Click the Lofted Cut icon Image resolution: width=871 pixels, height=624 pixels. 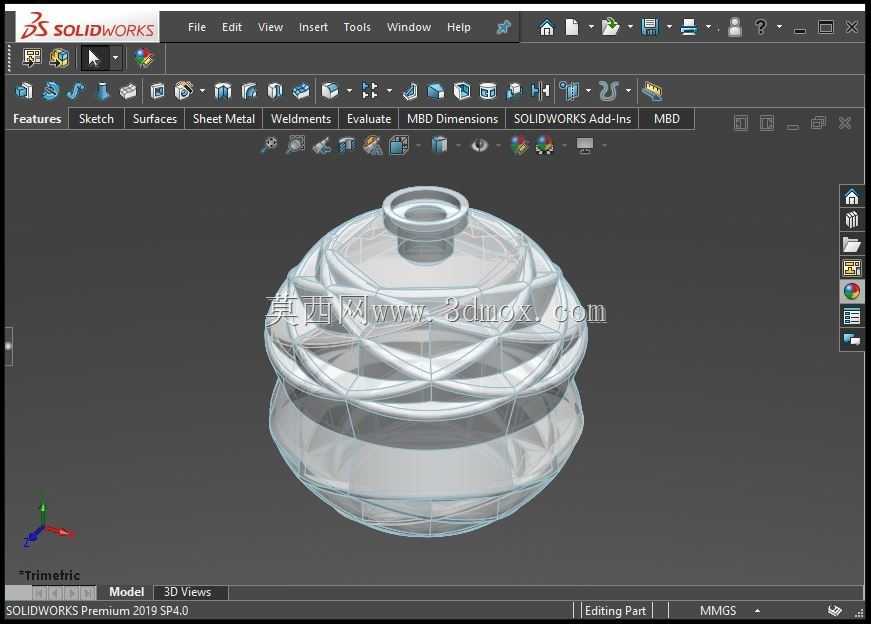coord(275,91)
